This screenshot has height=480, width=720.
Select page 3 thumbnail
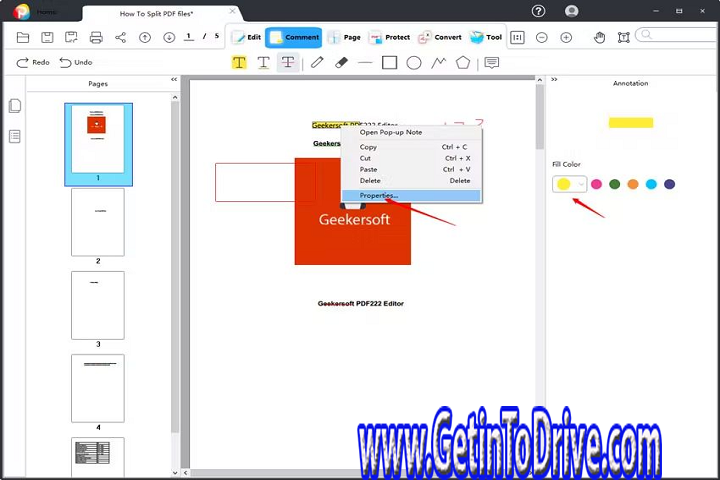coord(98,305)
